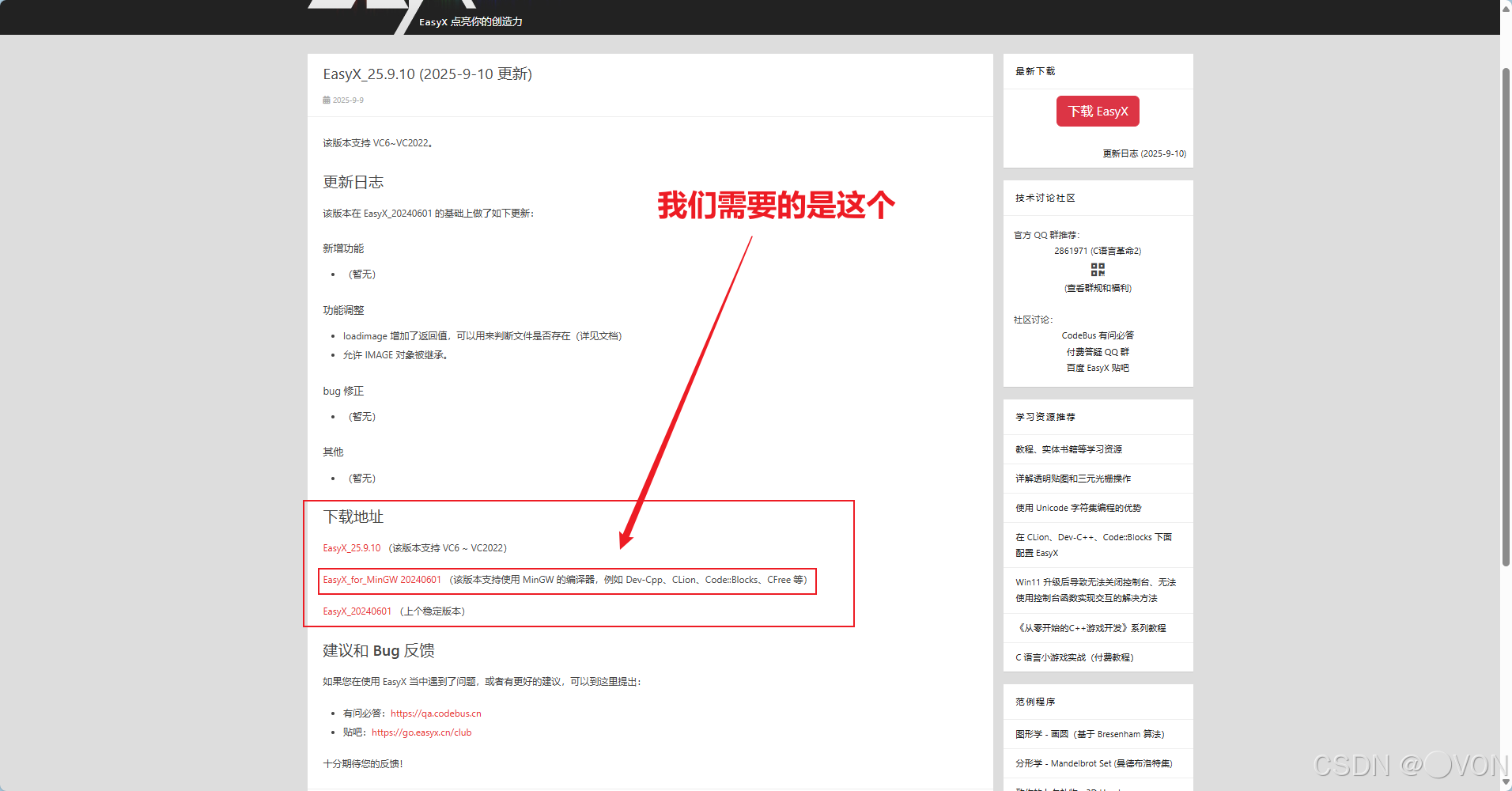The height and width of the screenshot is (791, 1512).
Task: Click the EasyX 点亮你的创造力 header slogan
Action: [x=471, y=22]
